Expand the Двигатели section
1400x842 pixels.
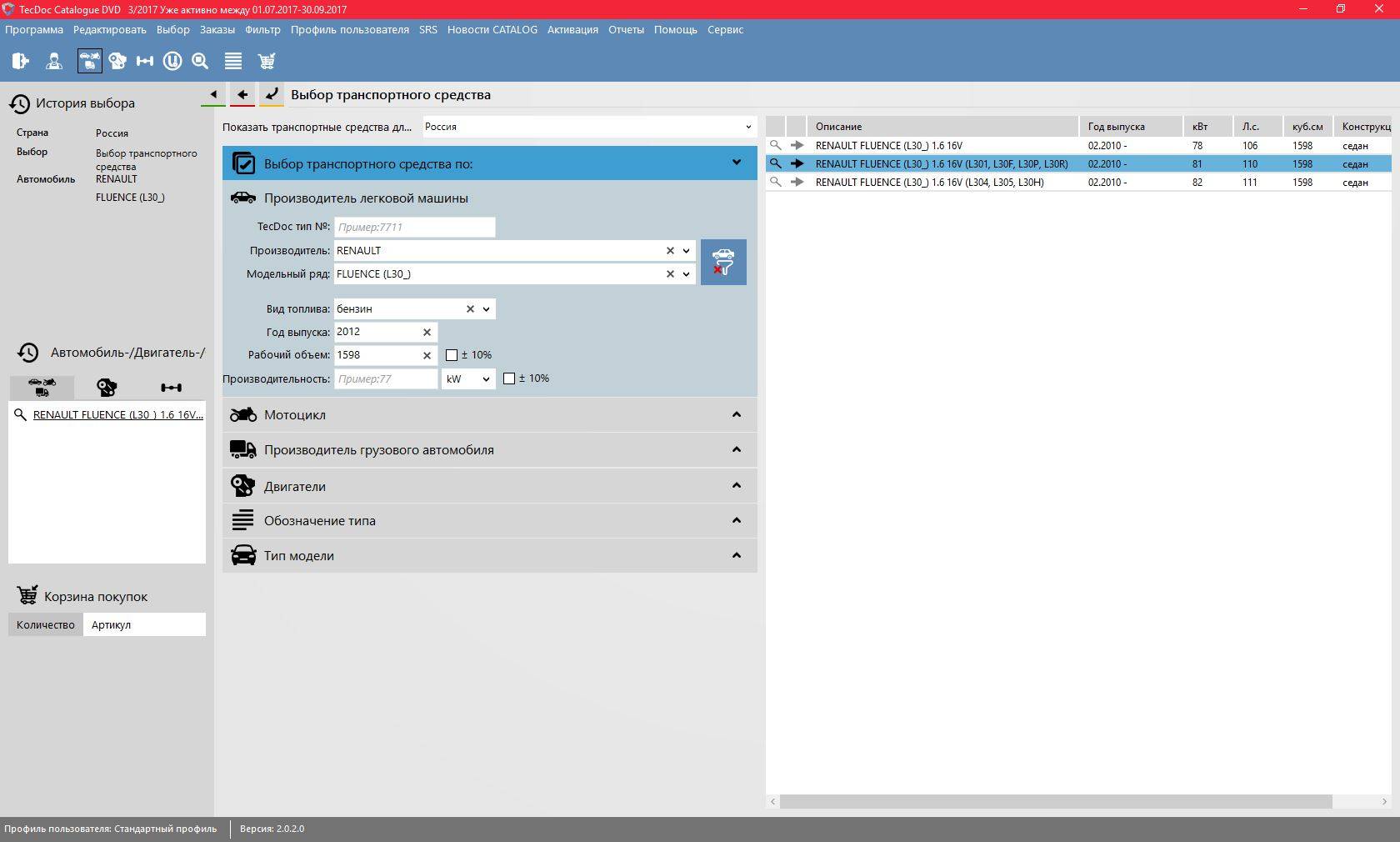(490, 486)
